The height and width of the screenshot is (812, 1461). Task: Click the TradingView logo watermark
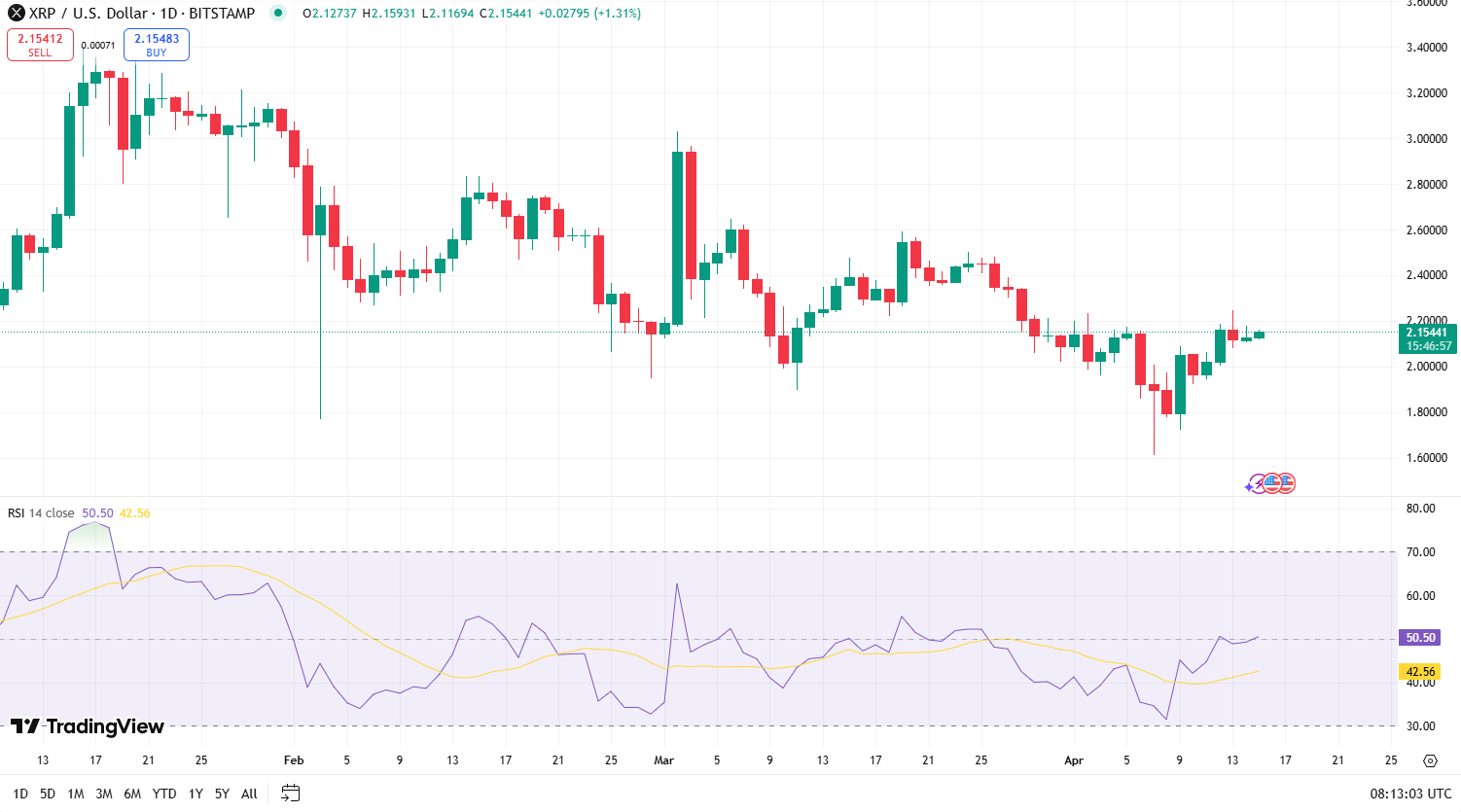[87, 725]
